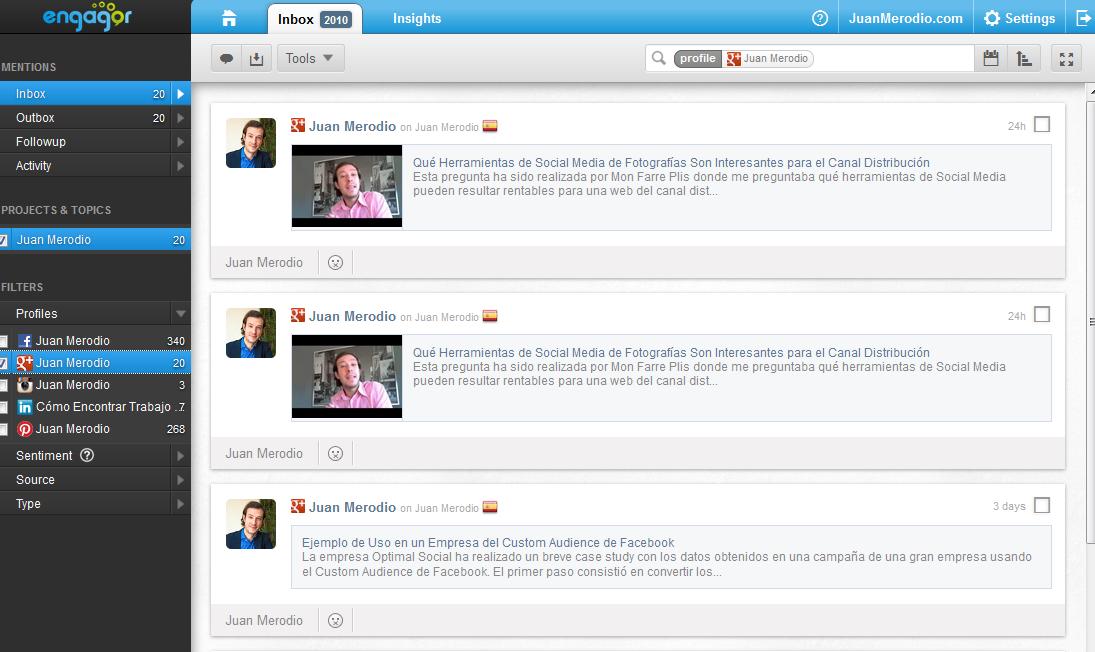Toggle the Juan Merodio project checkbox

3,240
